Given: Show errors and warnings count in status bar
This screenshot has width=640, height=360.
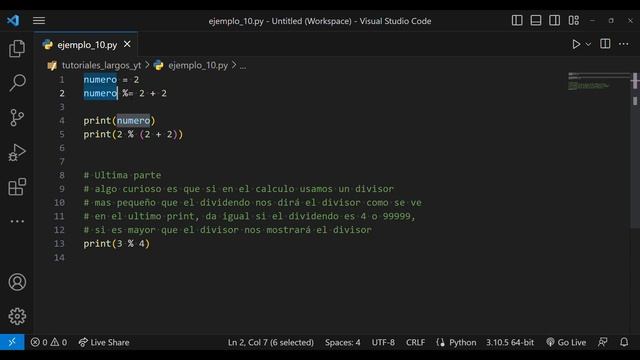Looking at the screenshot, I should point(49,342).
